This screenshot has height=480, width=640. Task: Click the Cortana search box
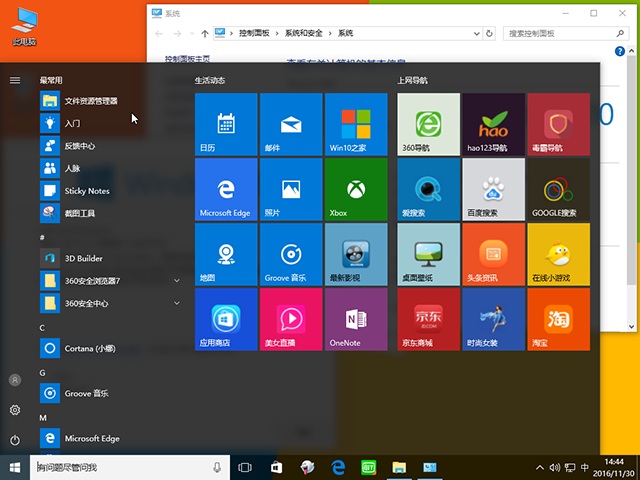(x=120, y=467)
